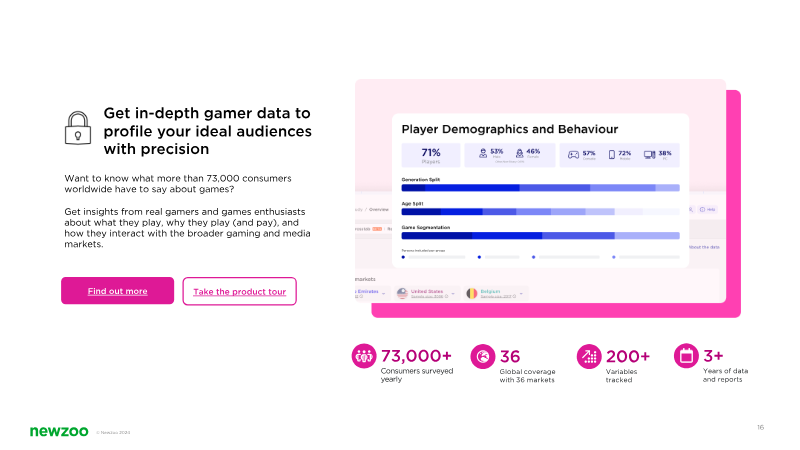Click the male player icon at 53%
The width and height of the screenshot is (800, 450).
click(x=483, y=153)
